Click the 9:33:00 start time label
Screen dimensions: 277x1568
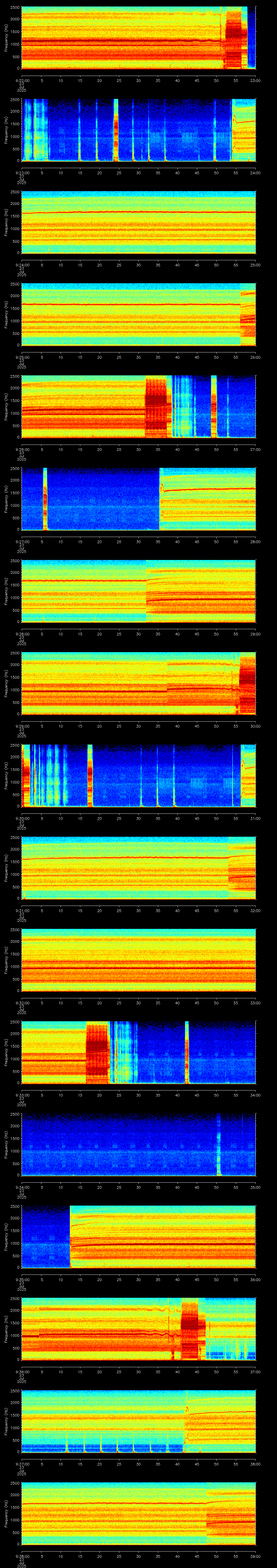(x=22, y=1096)
